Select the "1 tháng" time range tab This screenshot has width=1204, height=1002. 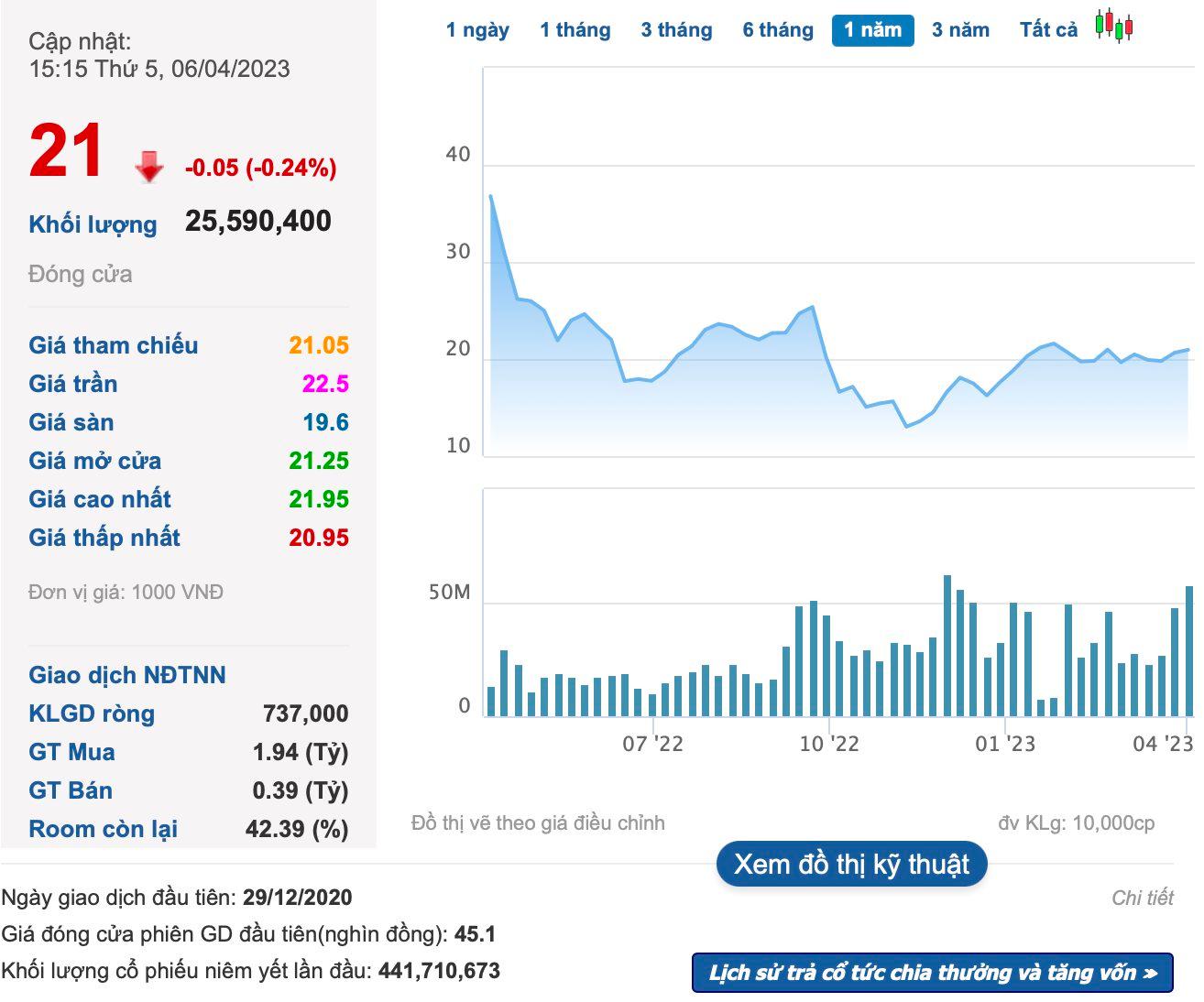575,30
